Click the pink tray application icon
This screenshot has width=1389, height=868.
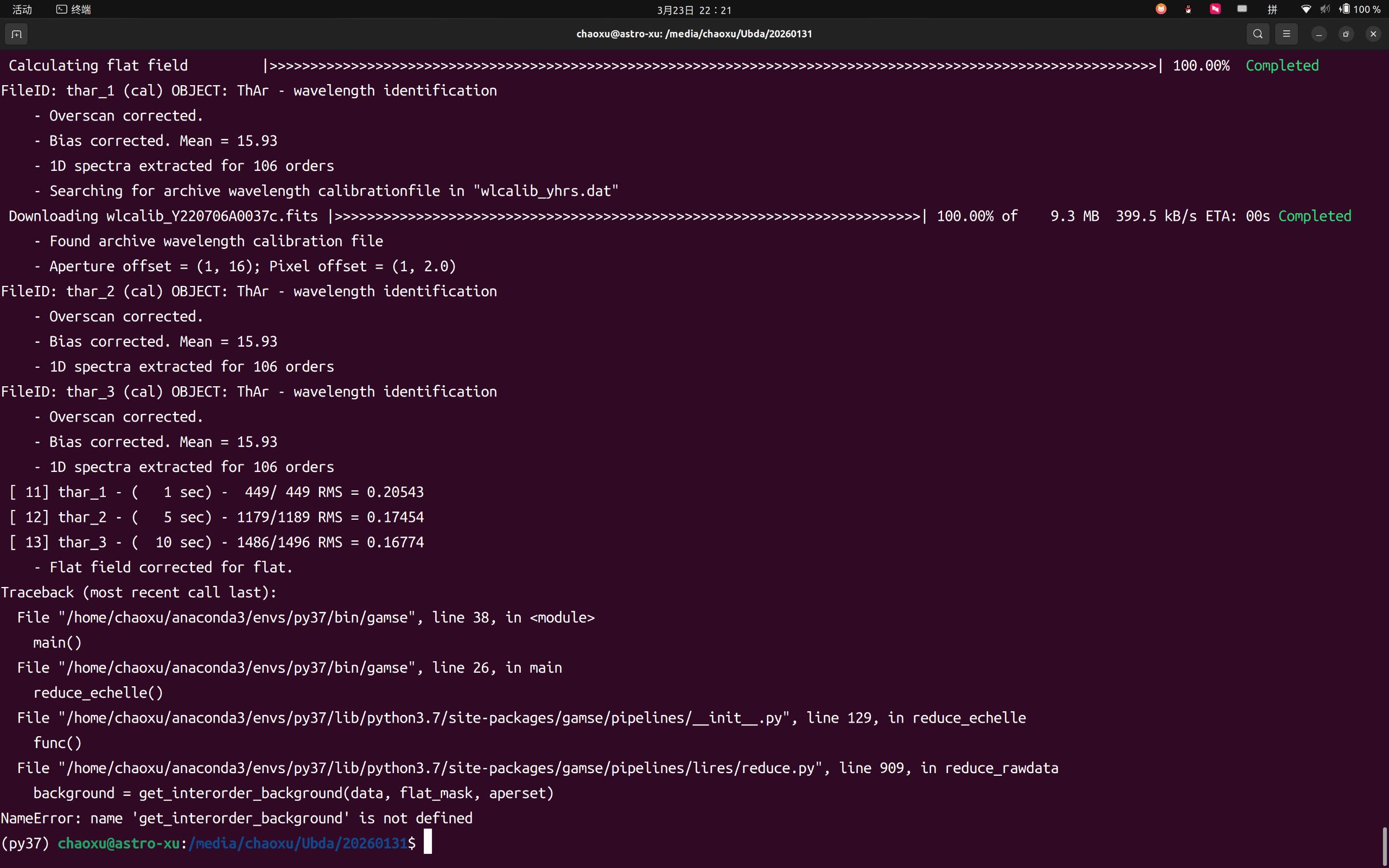point(1215,9)
